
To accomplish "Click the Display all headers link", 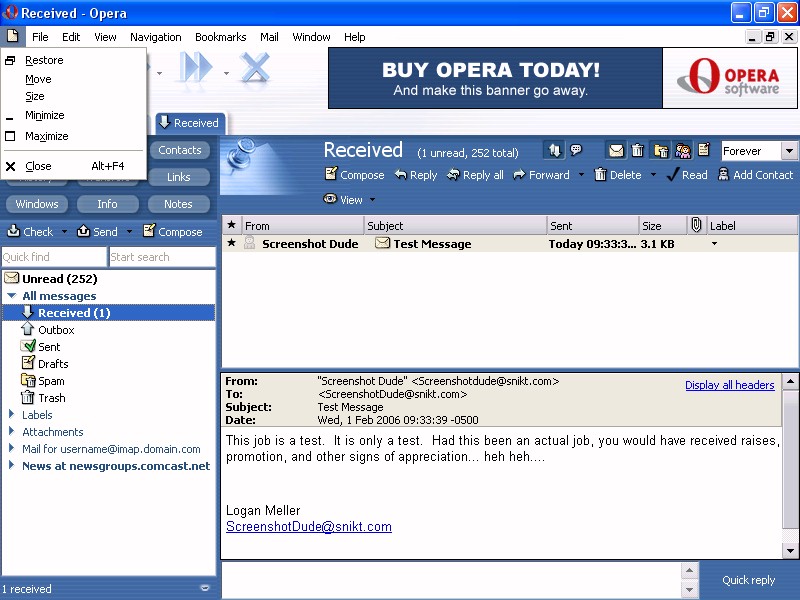I will 730,385.
